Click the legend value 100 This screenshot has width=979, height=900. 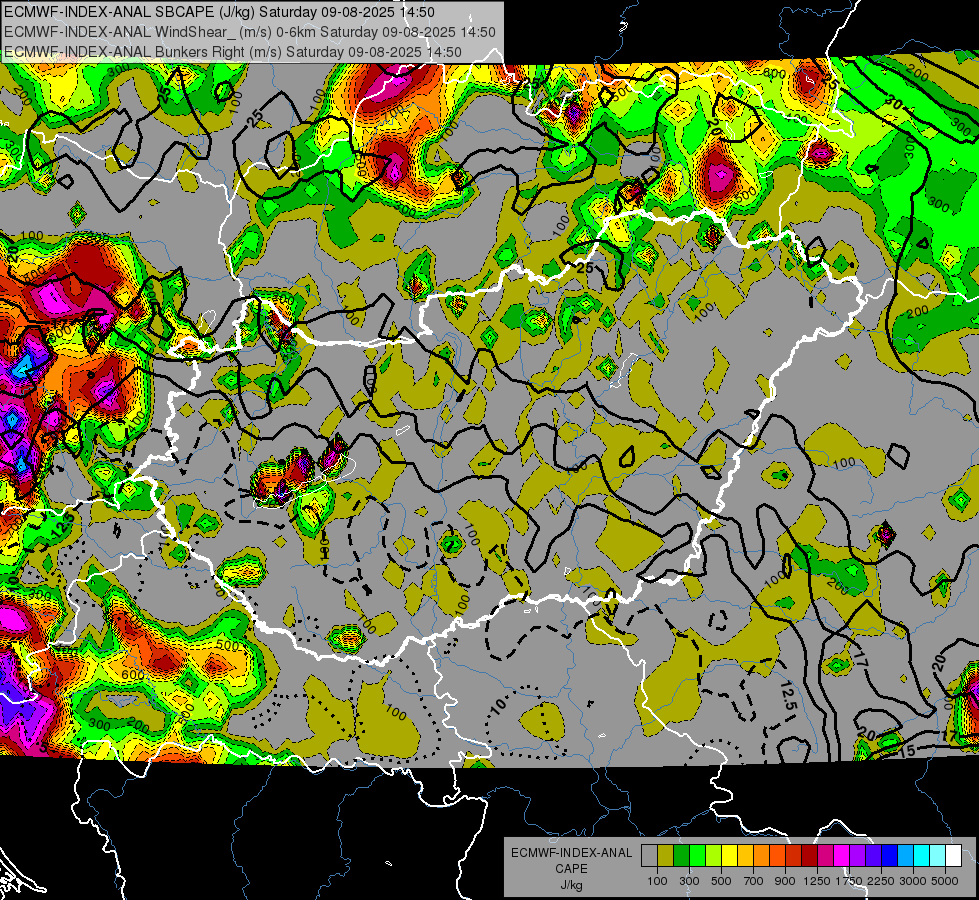(x=657, y=881)
